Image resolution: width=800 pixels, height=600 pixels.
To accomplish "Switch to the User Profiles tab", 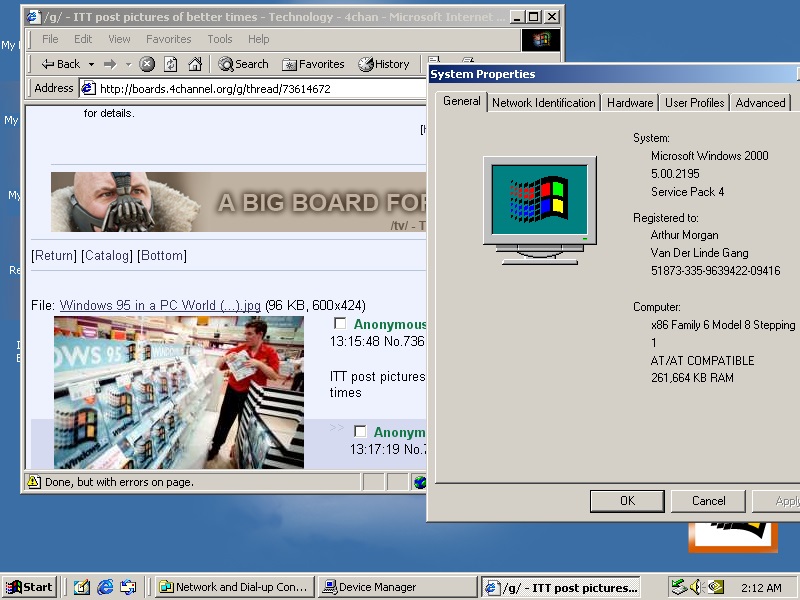I will tap(694, 103).
